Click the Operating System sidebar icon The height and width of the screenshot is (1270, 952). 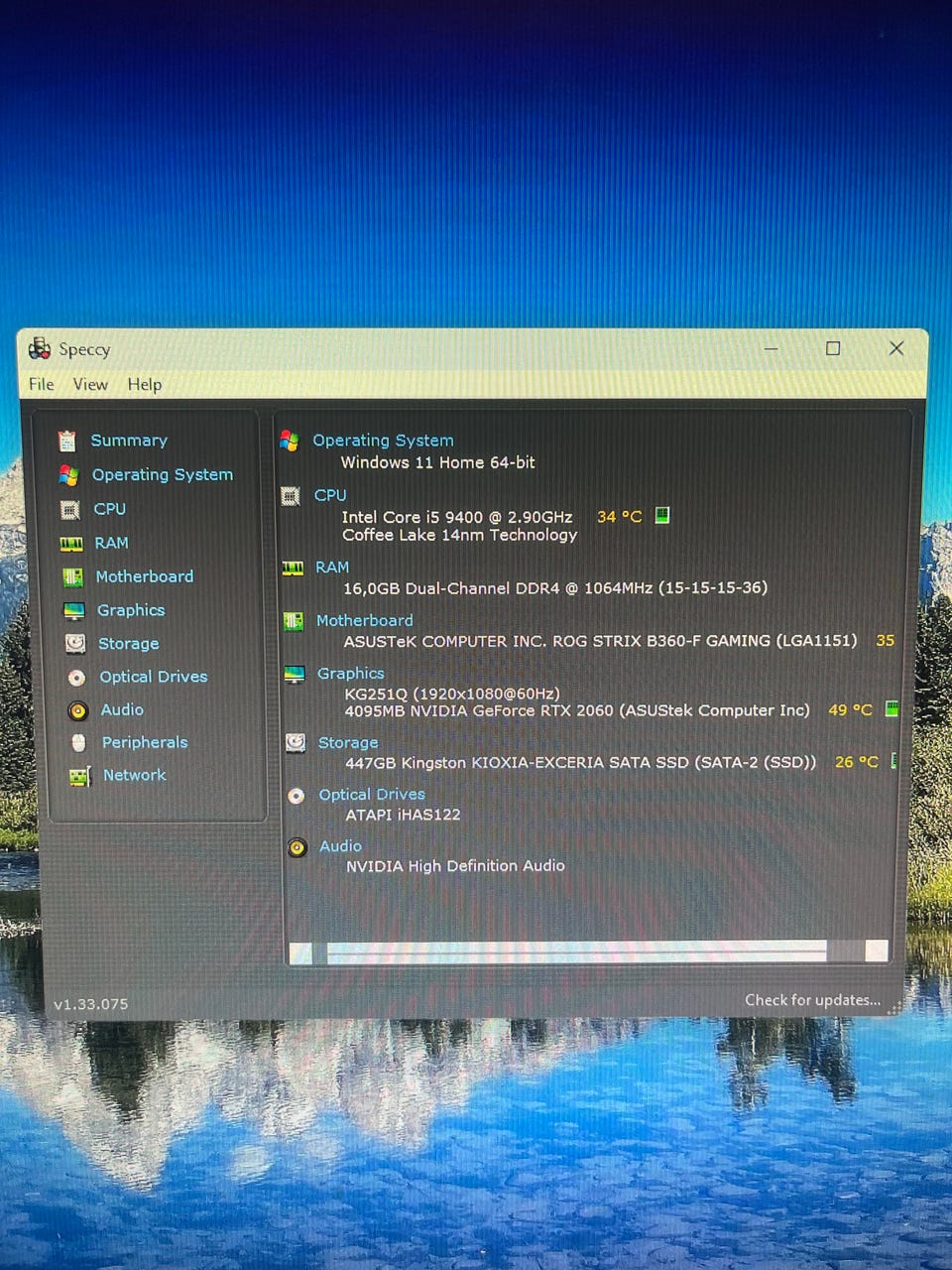(68, 475)
